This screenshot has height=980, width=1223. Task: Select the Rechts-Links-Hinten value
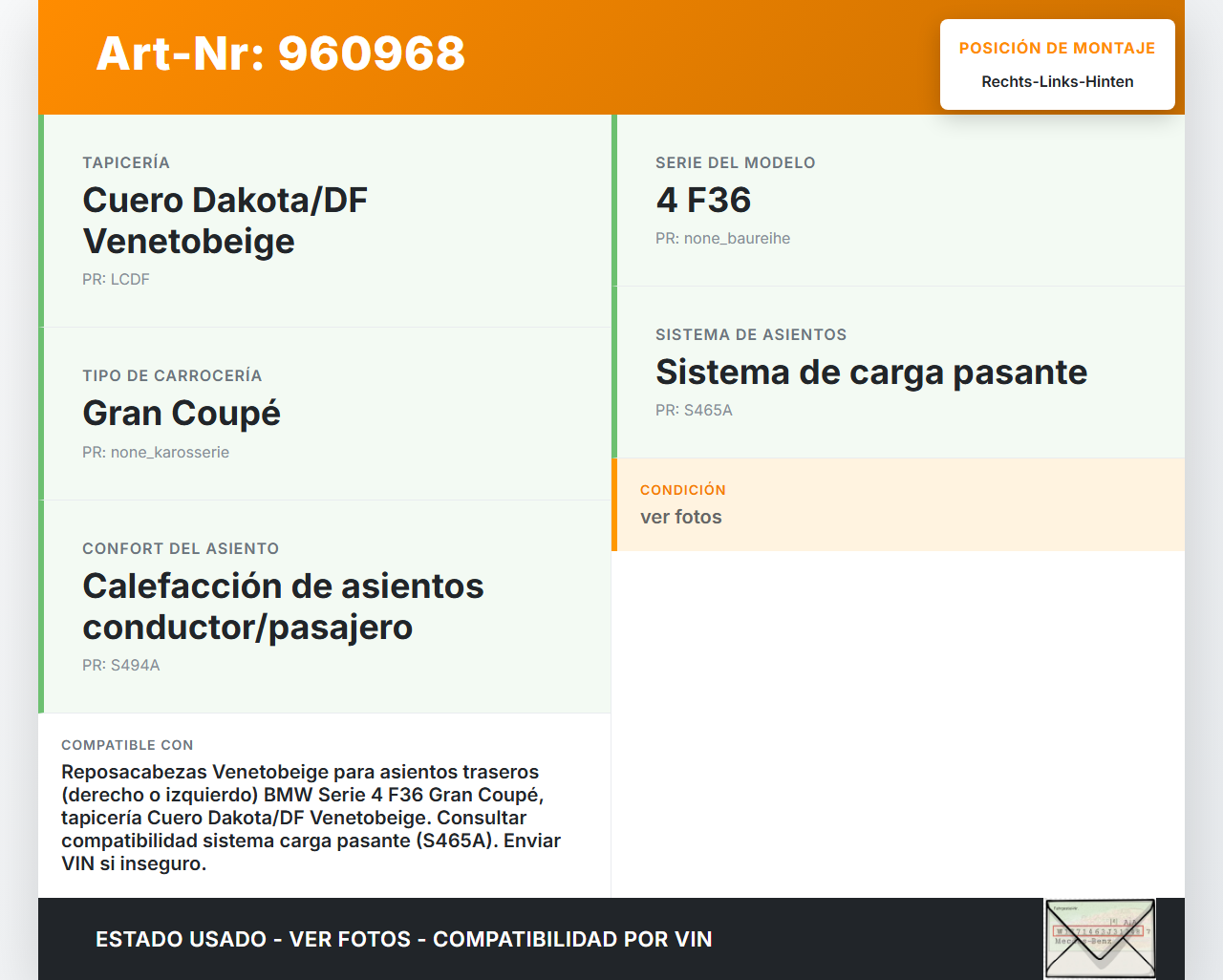1057,82
